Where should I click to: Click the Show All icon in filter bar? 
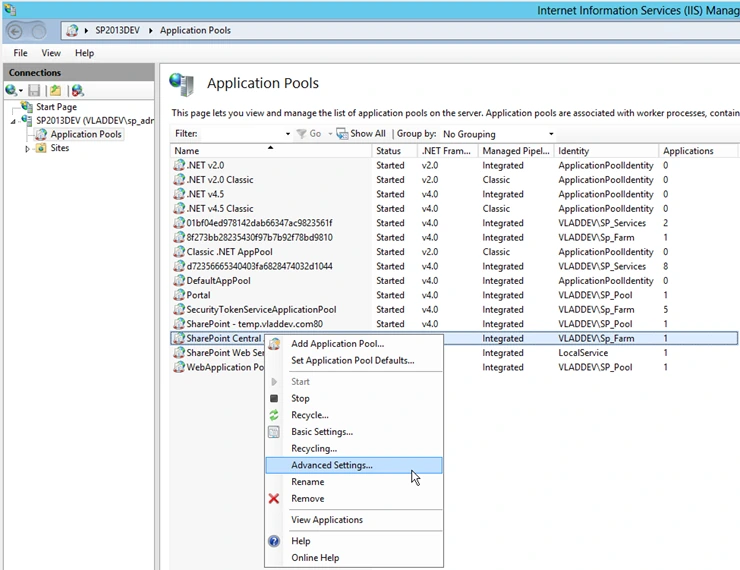click(342, 134)
